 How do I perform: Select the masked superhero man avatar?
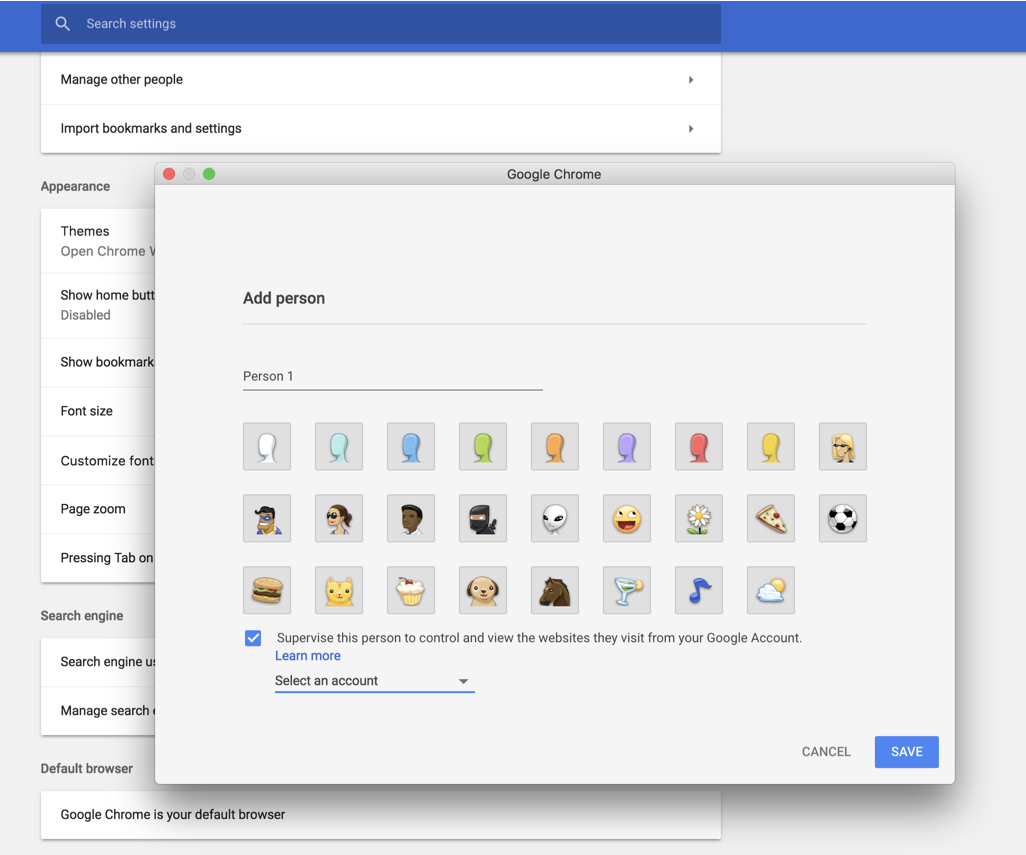tap(267, 518)
